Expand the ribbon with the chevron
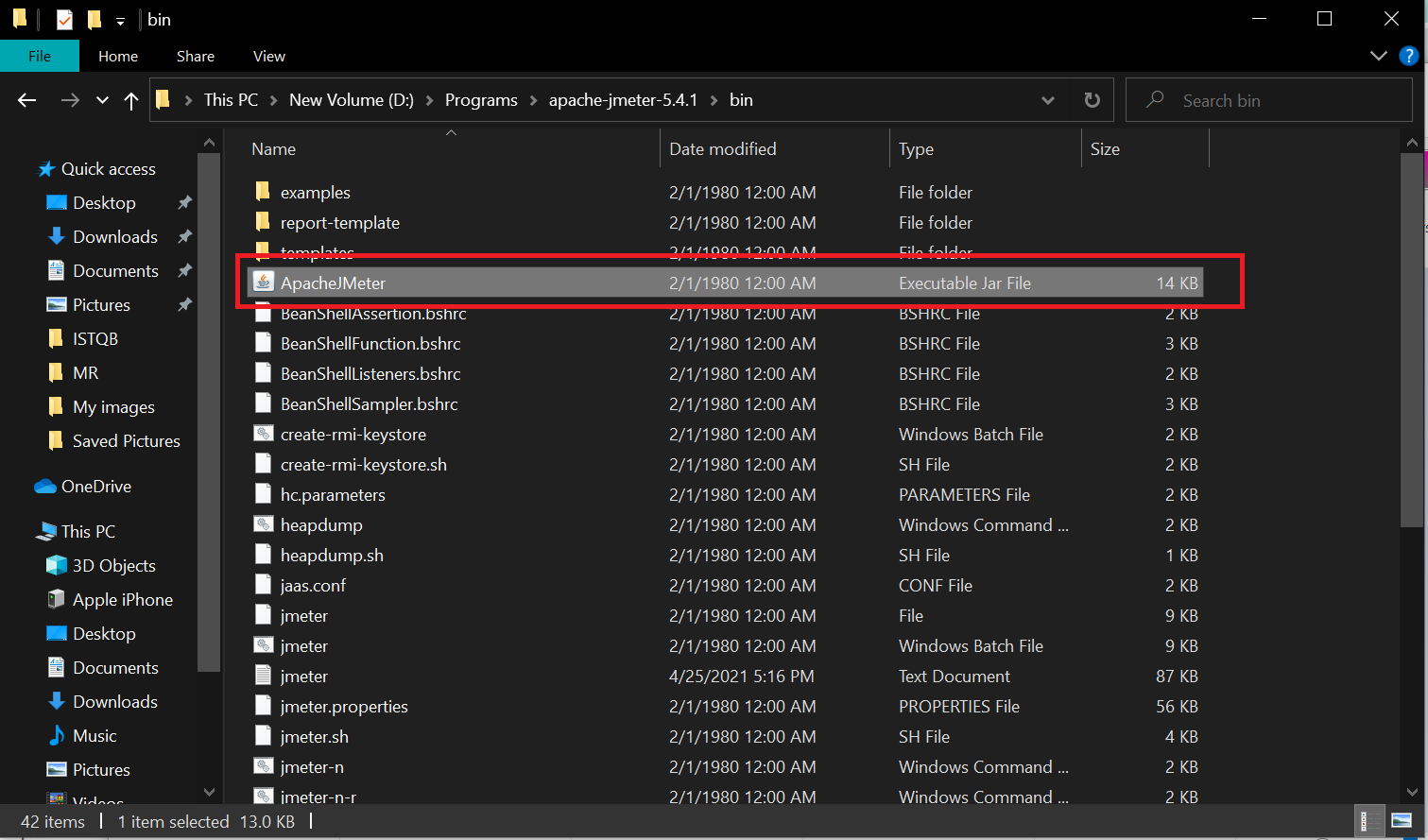This screenshot has height=840, width=1428. click(1379, 57)
